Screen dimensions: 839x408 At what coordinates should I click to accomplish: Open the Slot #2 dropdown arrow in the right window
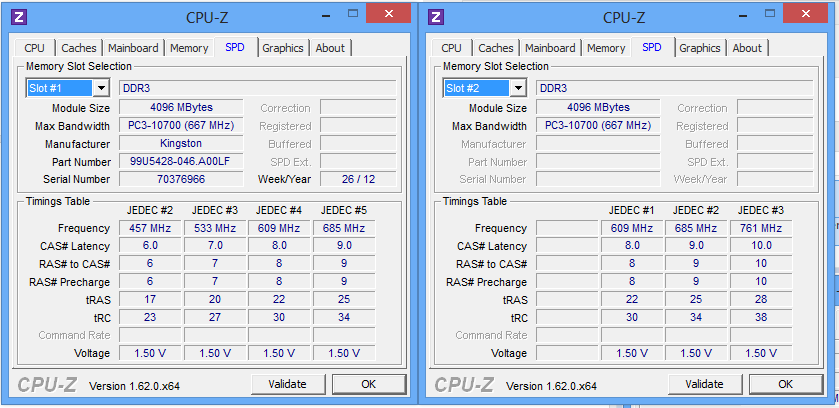518,88
